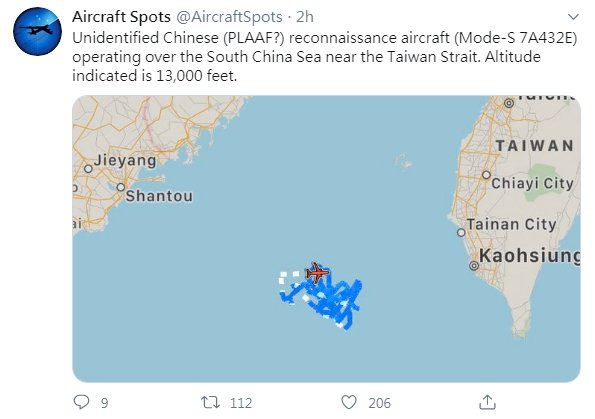Screen dimensions: 595x419
Task: Expand the tweet options chevron menu
Action: pyautogui.click(x=573, y=17)
